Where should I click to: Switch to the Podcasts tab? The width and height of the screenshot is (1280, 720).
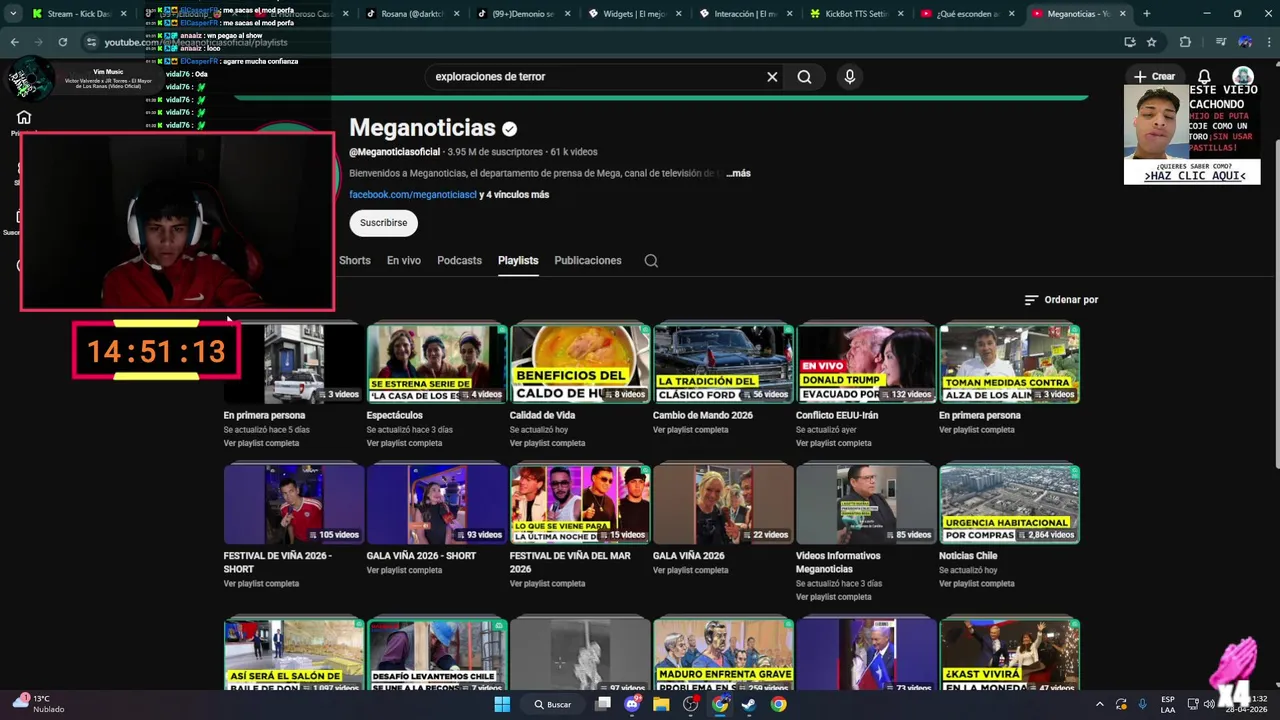460,261
